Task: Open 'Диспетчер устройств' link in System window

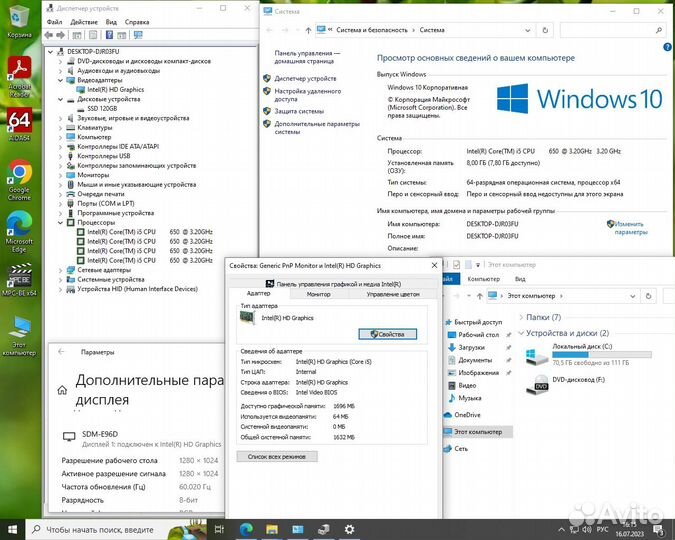Action: pyautogui.click(x=305, y=78)
